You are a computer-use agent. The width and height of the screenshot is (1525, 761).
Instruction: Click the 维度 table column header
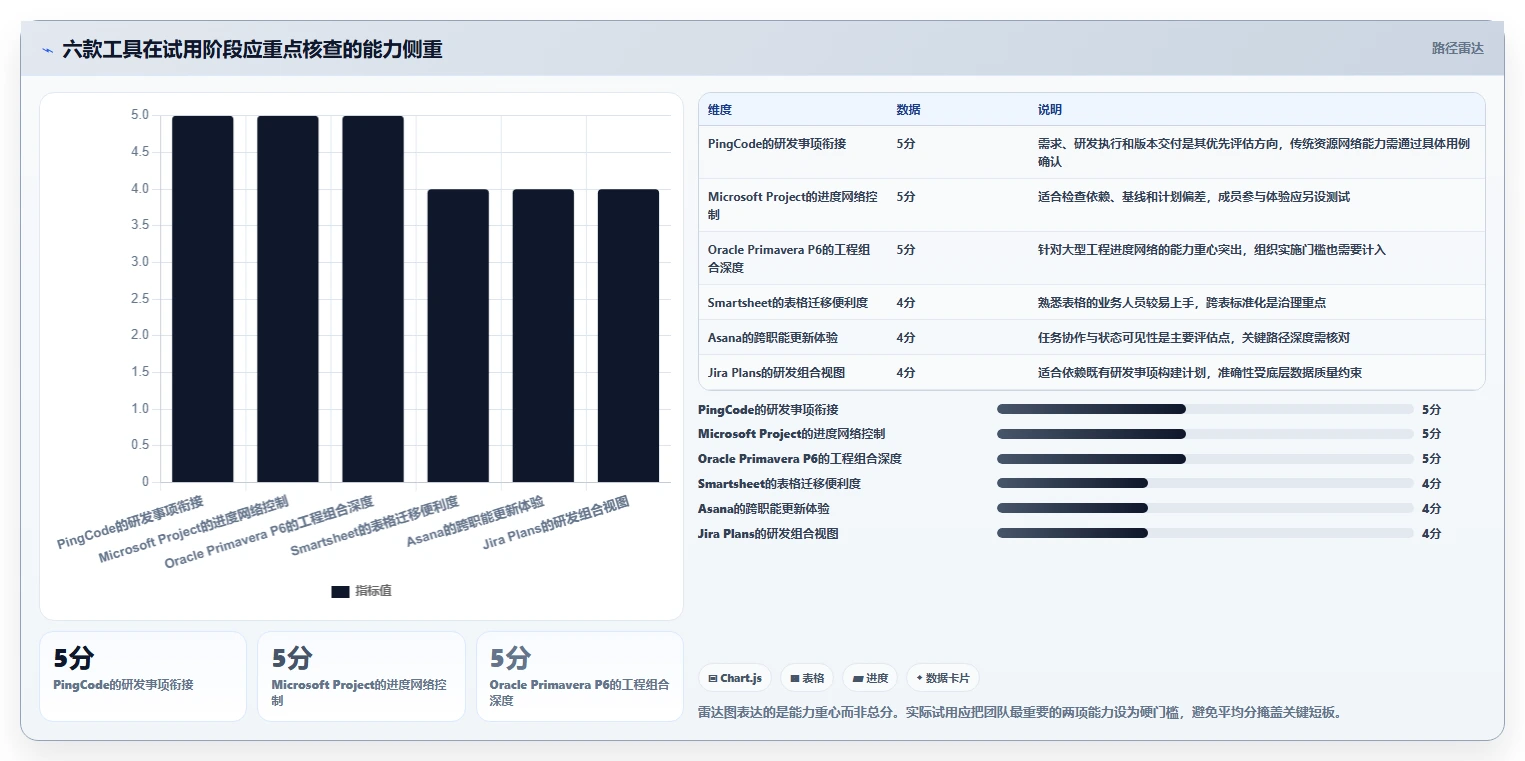(720, 109)
